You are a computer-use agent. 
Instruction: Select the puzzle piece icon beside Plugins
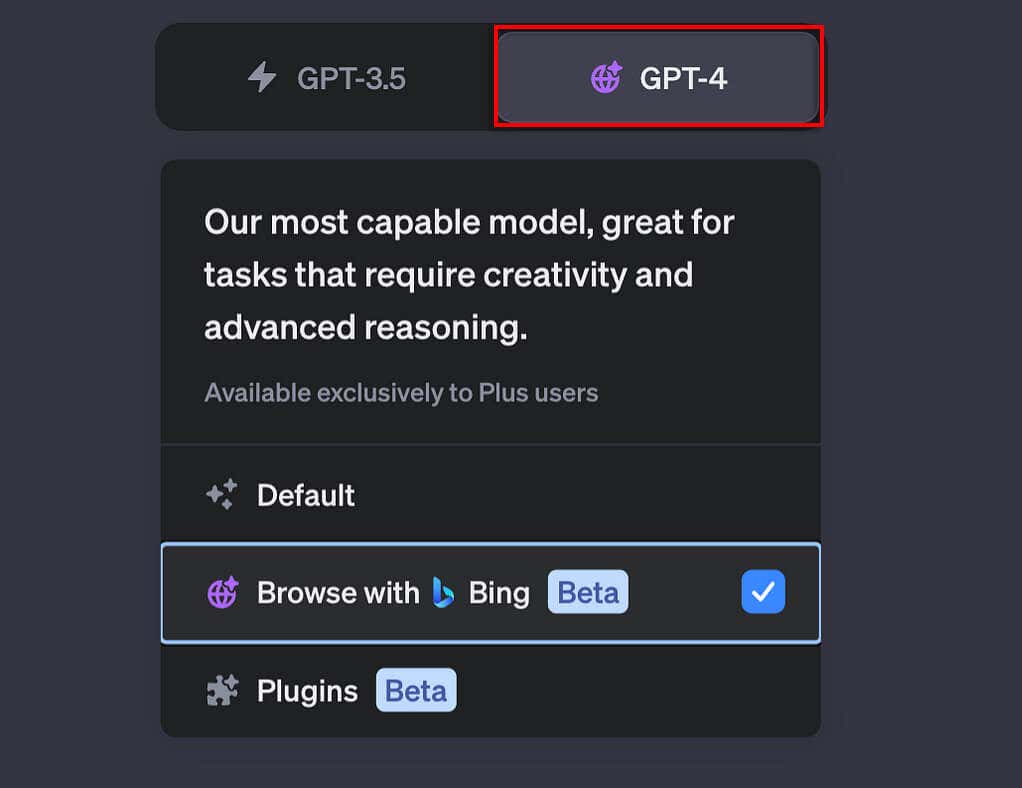[221, 690]
